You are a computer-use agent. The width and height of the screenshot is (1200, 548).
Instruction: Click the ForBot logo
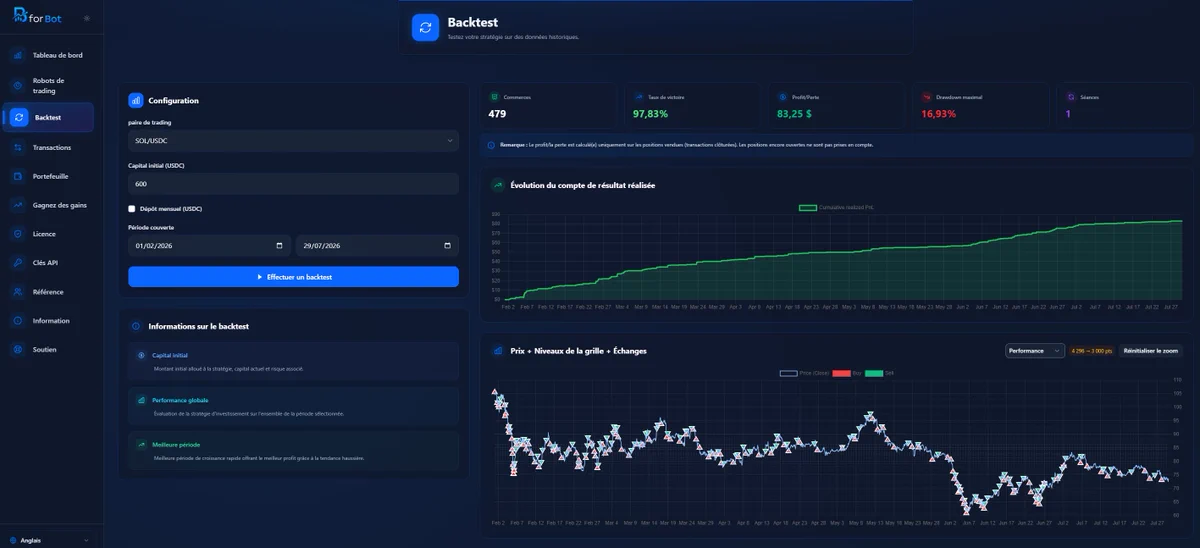click(x=37, y=17)
